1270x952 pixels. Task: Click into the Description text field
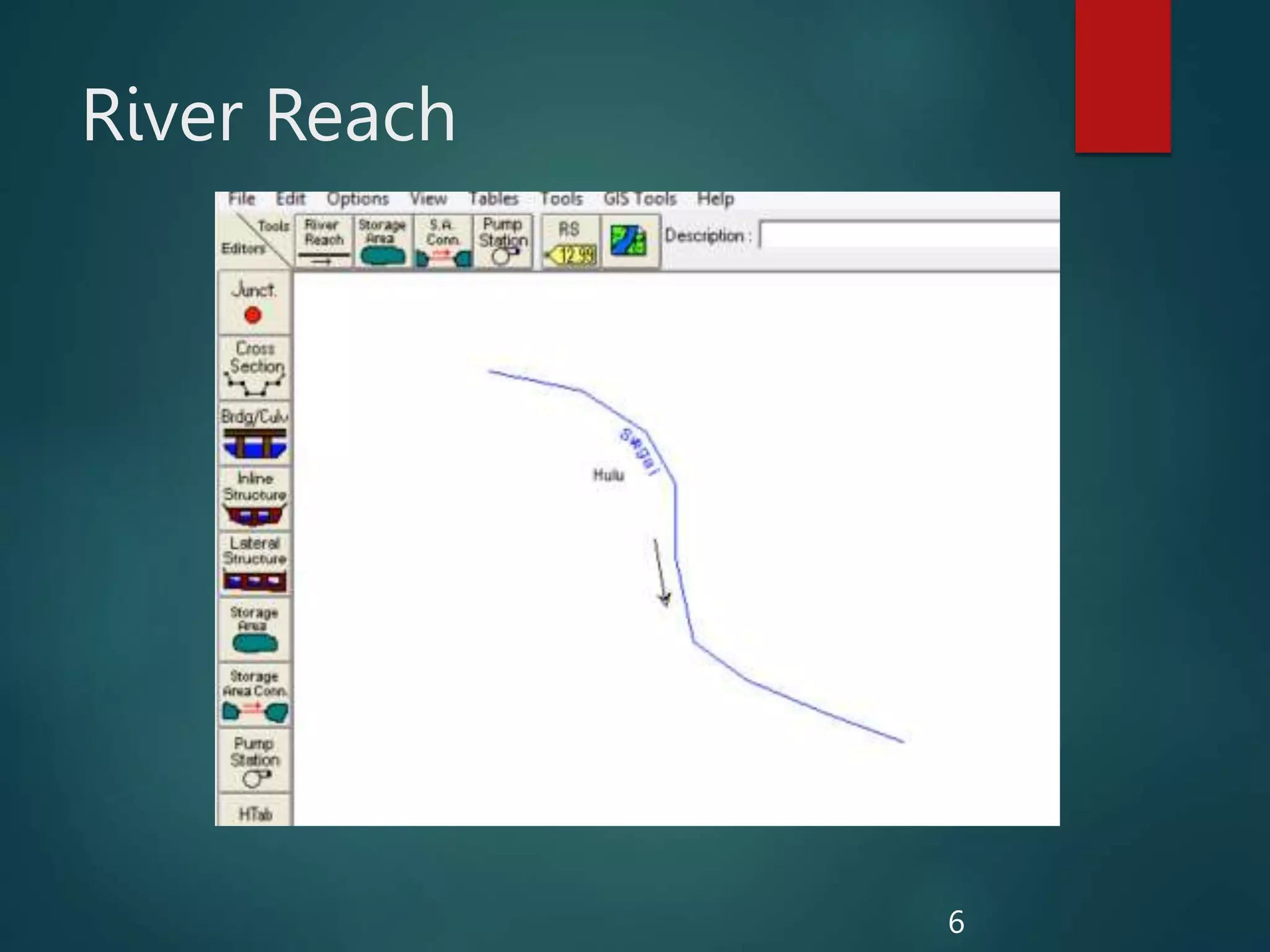pyautogui.click(x=908, y=236)
